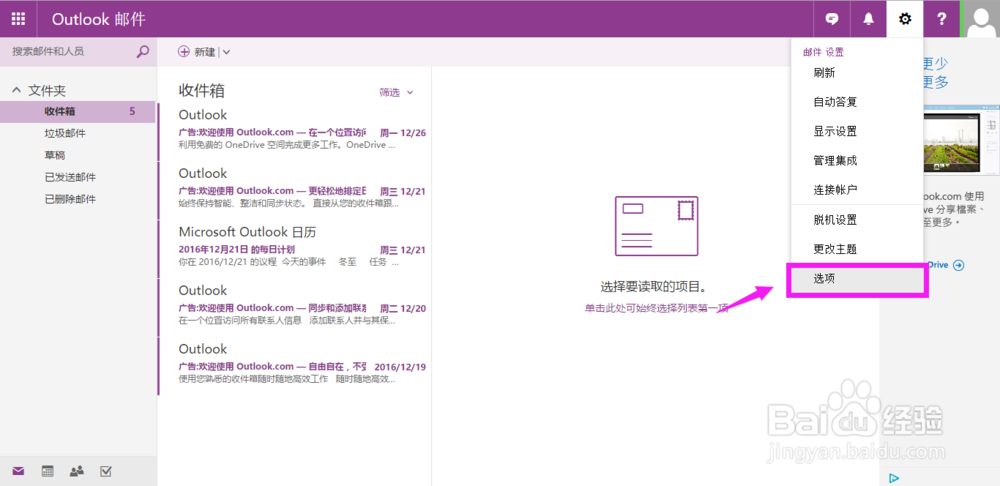Collapse the 文件夹 folder tree
Viewport: 1000px width, 486px height.
pyautogui.click(x=17, y=91)
